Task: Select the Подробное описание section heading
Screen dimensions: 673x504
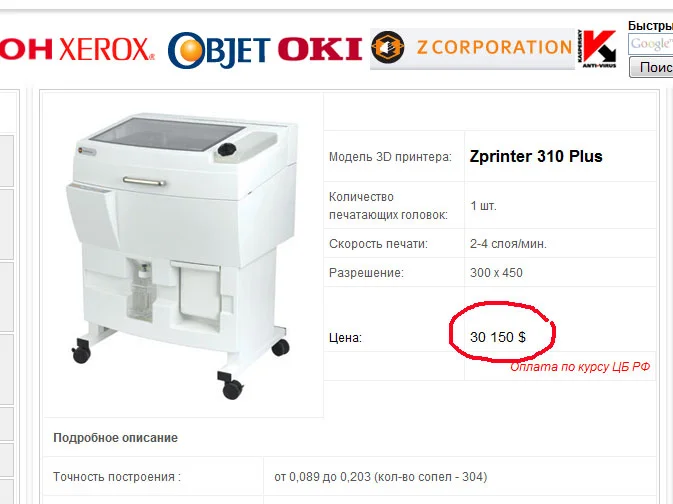Action: click(115, 438)
